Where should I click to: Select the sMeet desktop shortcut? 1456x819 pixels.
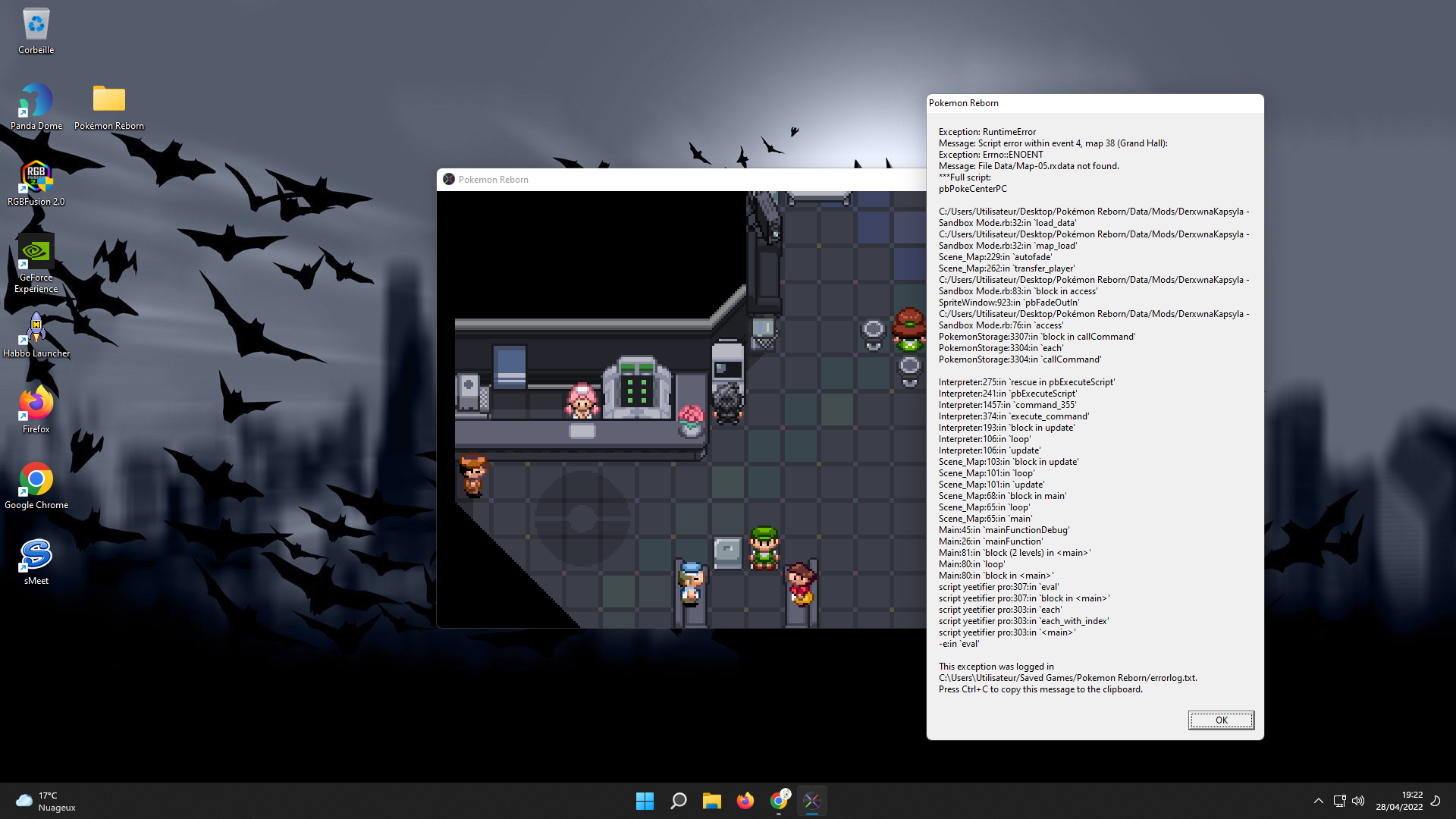[36, 562]
